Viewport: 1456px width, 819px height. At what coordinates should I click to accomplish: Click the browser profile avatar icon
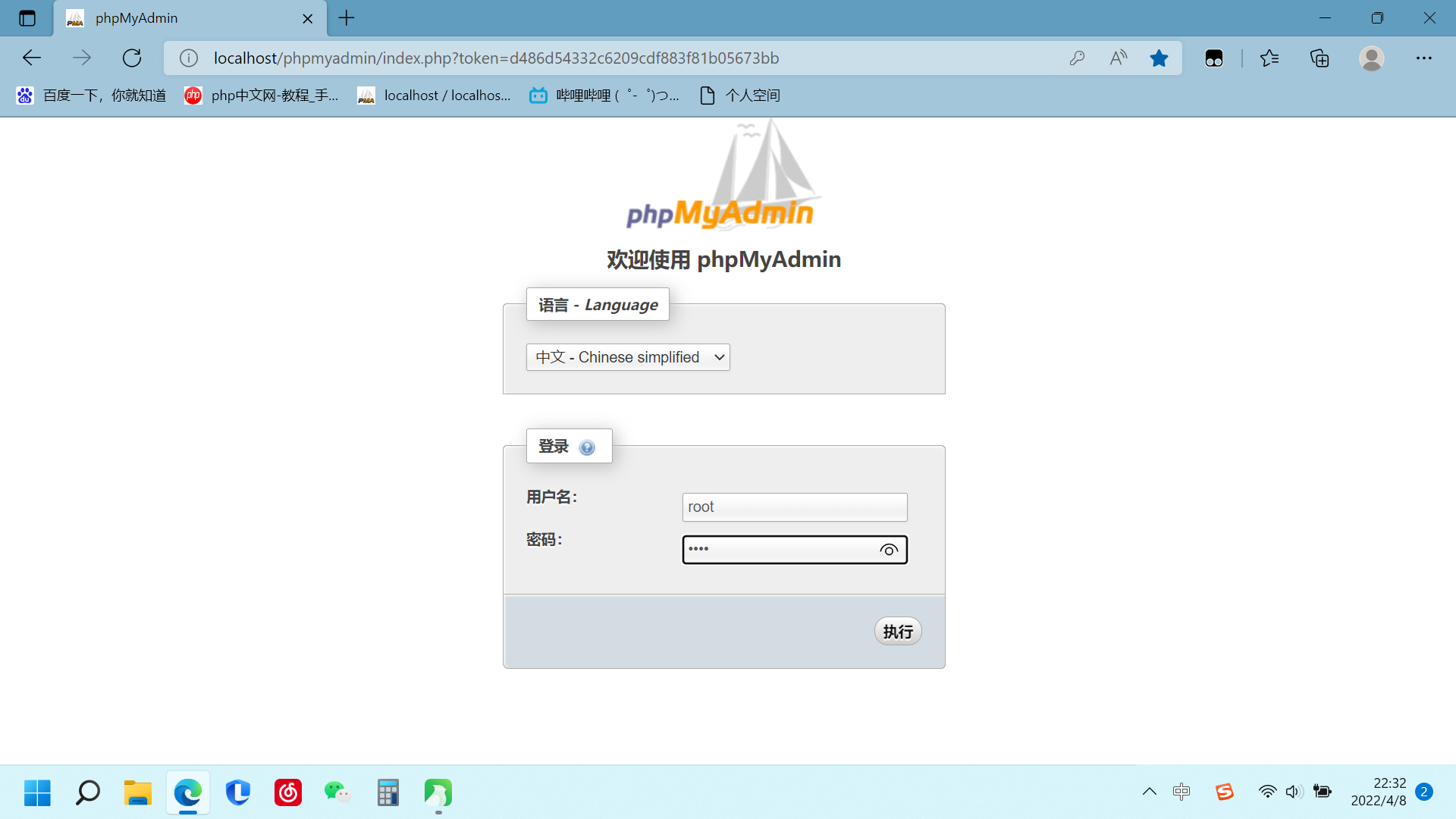coord(1371,58)
